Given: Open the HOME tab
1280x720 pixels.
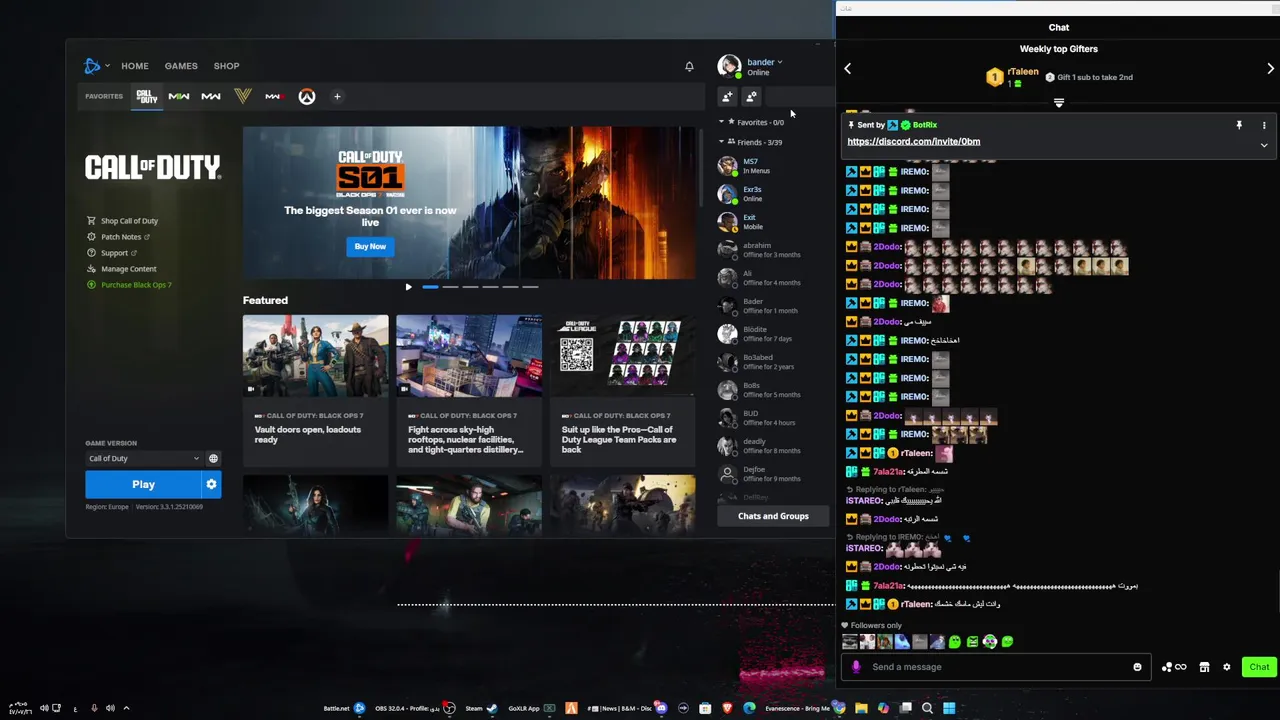Looking at the screenshot, I should [135, 66].
